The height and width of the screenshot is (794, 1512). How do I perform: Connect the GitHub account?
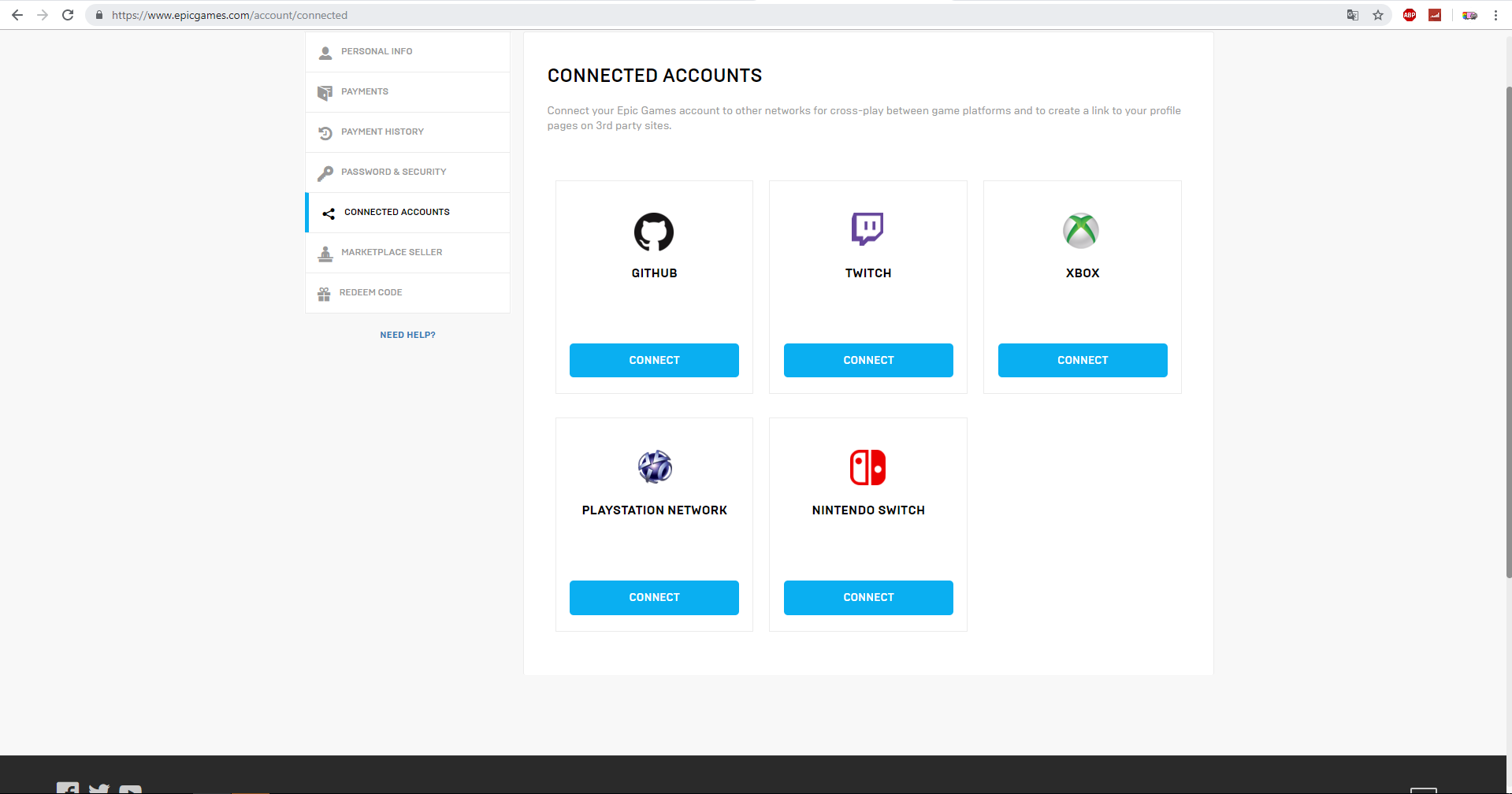[654, 360]
